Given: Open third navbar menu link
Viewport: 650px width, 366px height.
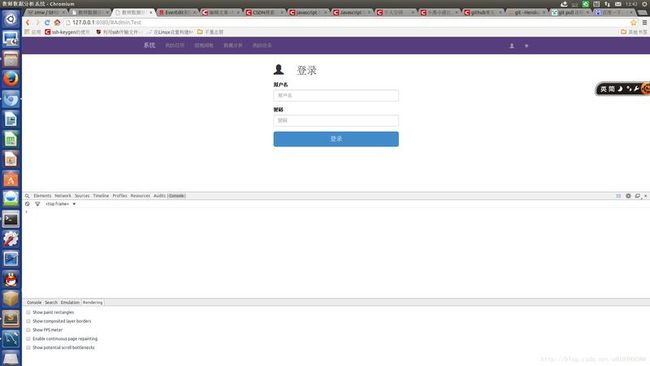Looking at the screenshot, I should tap(204, 45).
